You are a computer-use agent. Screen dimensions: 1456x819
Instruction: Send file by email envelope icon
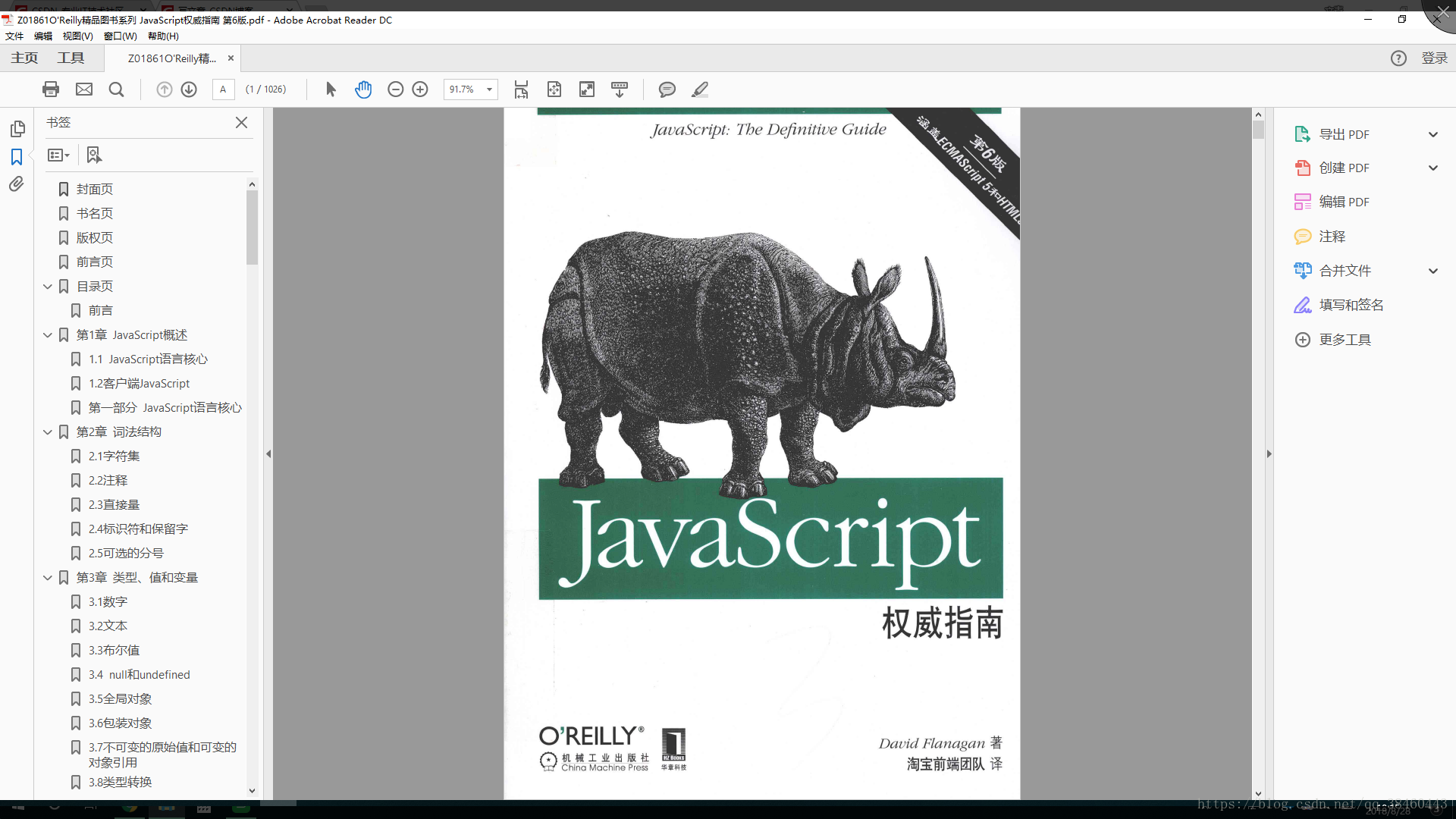pyautogui.click(x=84, y=89)
